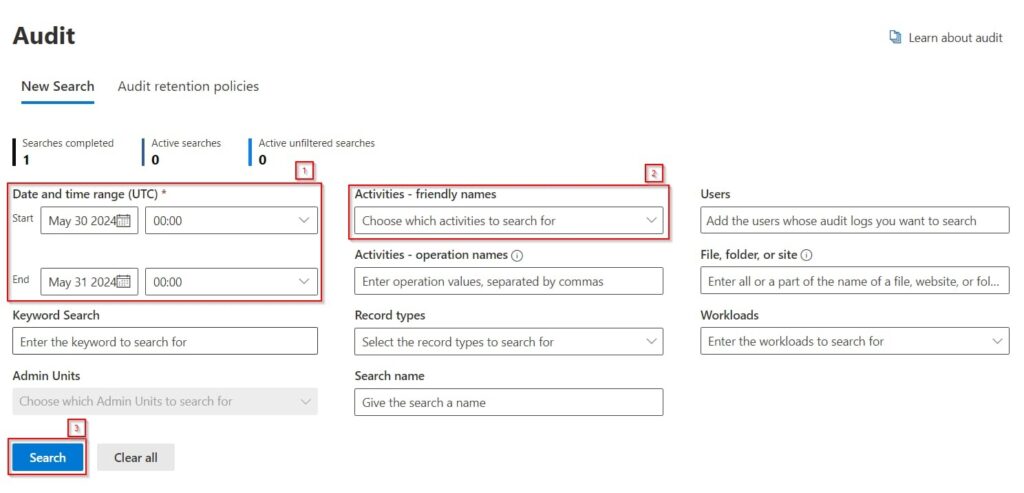Screen dimensions: 1024x493
Task: Click the Search name text box
Action: pos(508,402)
